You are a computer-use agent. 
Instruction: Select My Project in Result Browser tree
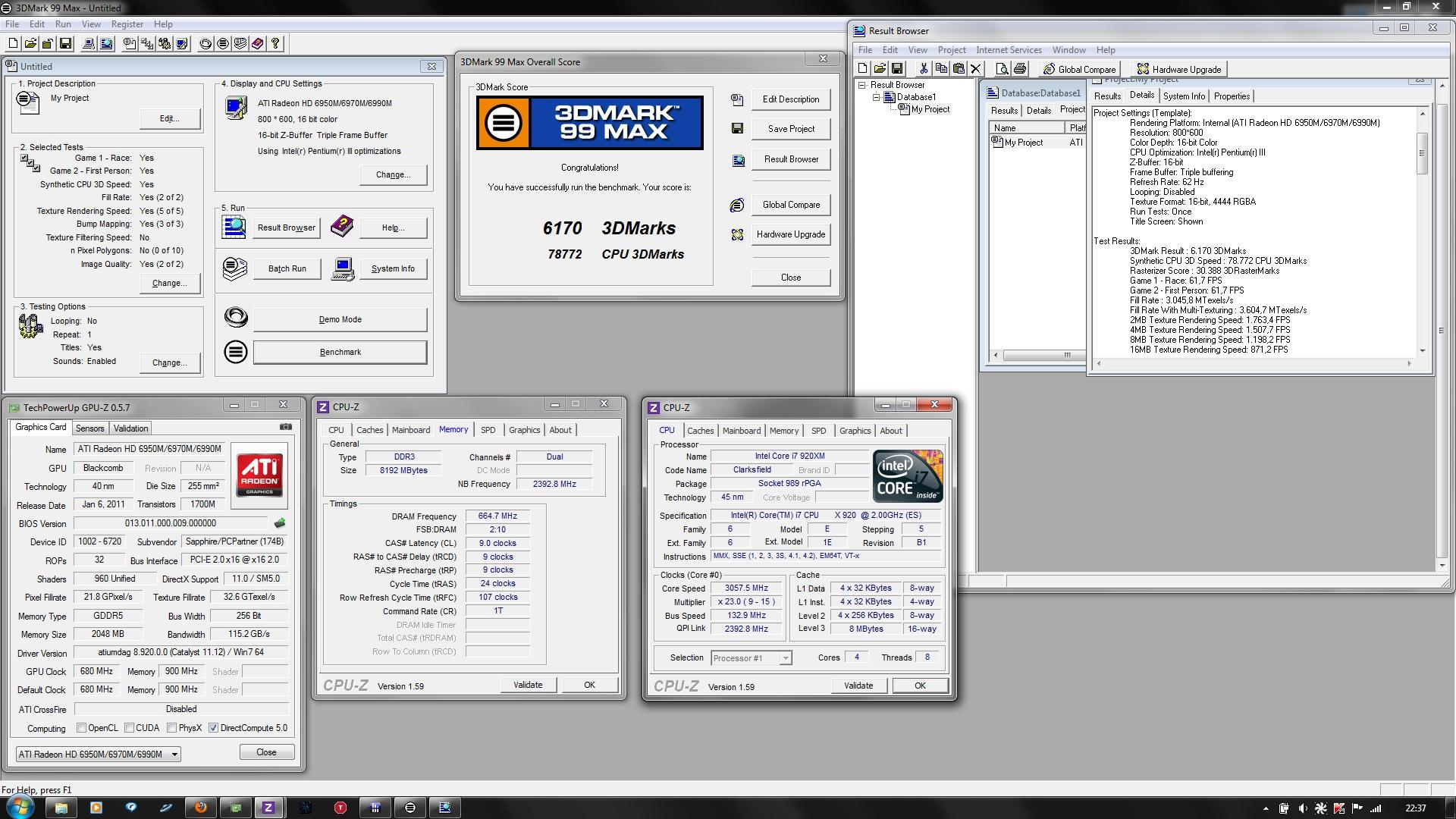pyautogui.click(x=930, y=109)
